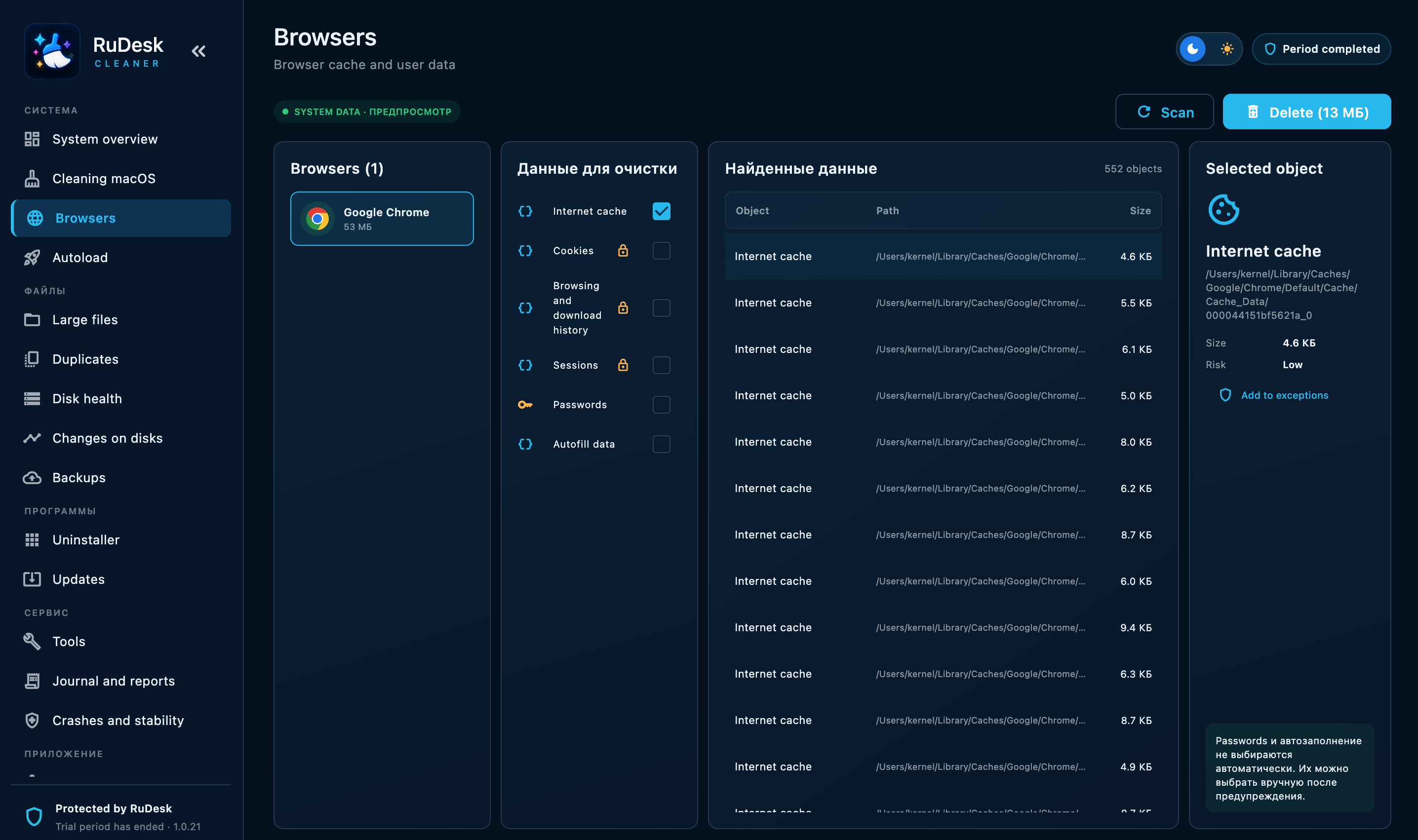The width and height of the screenshot is (1418, 840).
Task: Uncheck the Internet cache checkbox
Action: coord(662,211)
